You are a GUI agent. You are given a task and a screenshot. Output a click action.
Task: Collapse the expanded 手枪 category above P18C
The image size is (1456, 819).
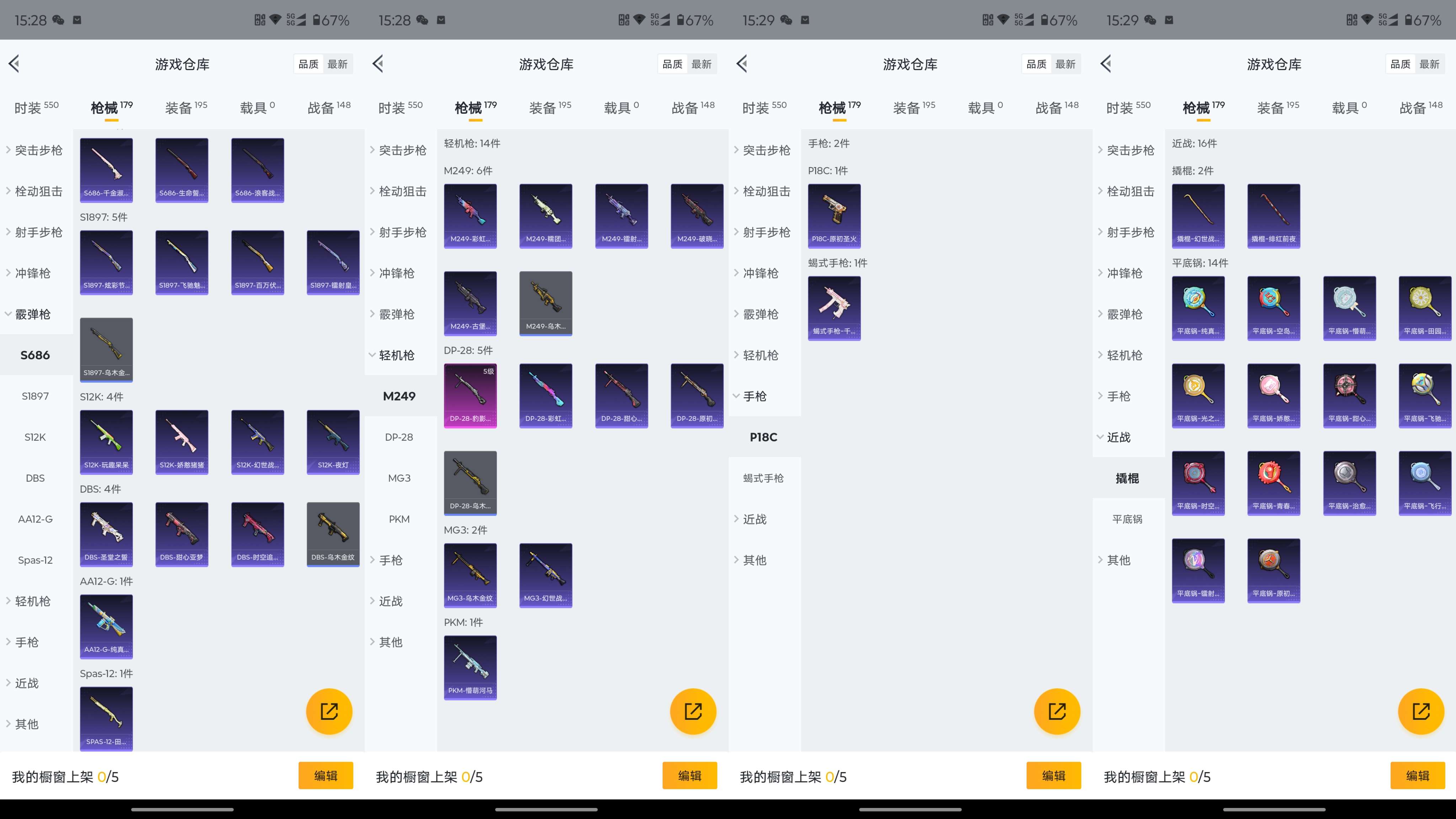click(x=764, y=396)
